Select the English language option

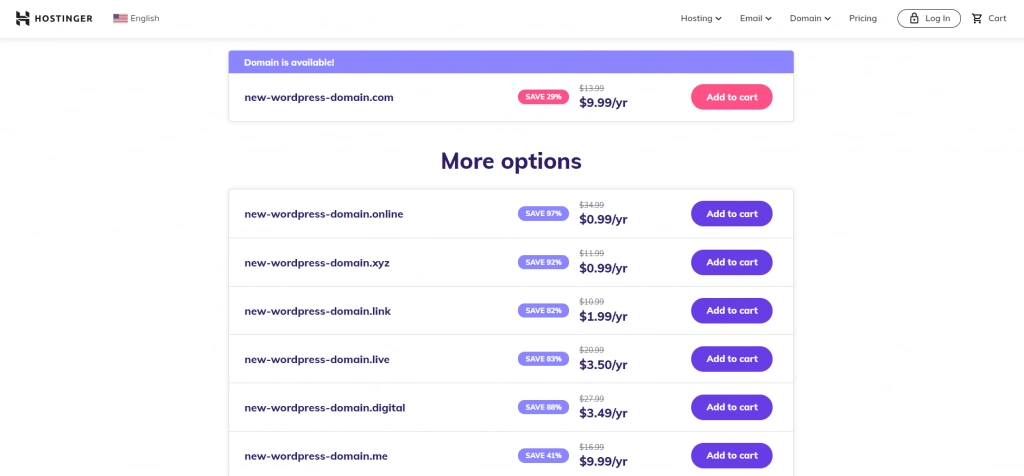point(145,18)
